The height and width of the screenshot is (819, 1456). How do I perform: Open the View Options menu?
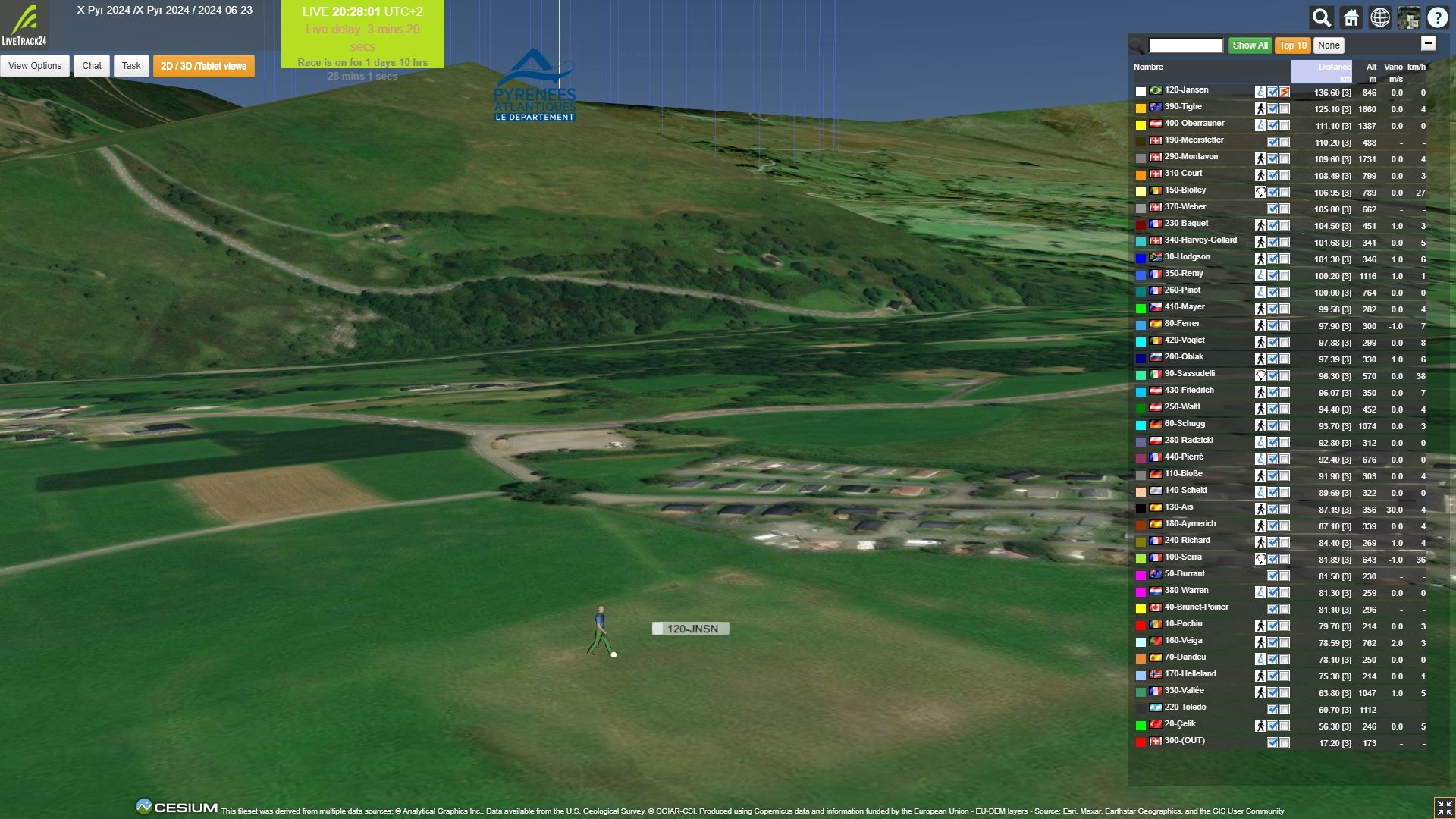[x=35, y=66]
